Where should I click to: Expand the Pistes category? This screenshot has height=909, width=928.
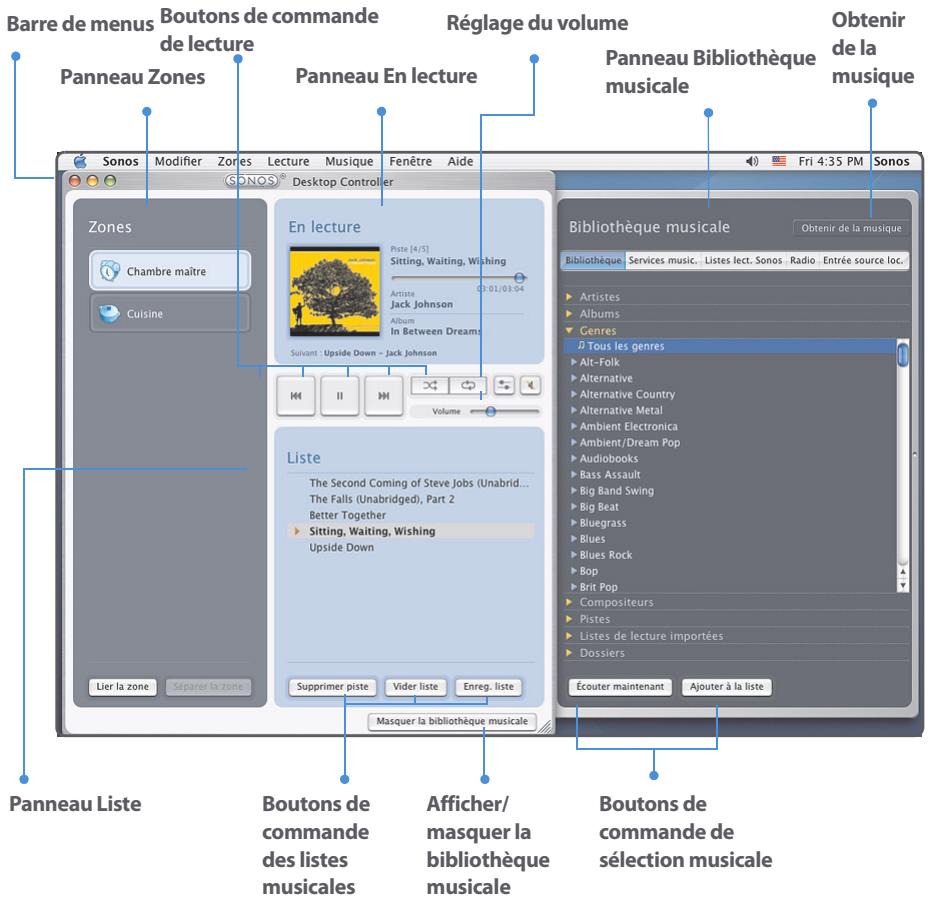point(569,619)
